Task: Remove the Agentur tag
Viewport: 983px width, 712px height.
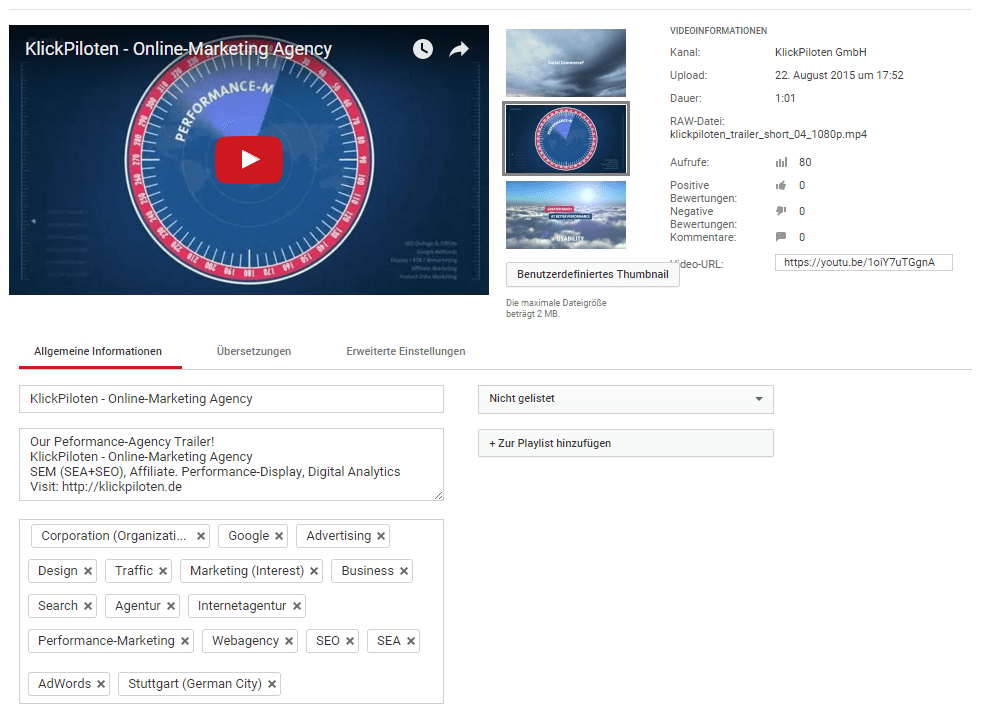Action: (x=171, y=606)
